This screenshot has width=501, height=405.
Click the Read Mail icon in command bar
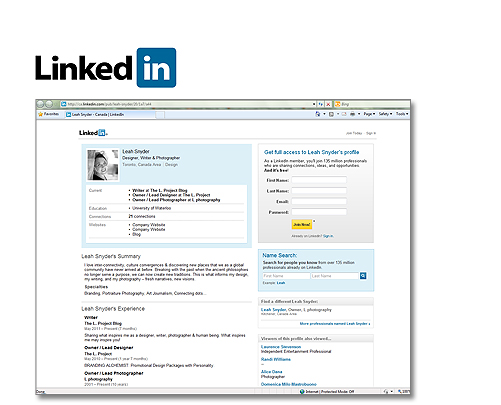tap(344, 114)
